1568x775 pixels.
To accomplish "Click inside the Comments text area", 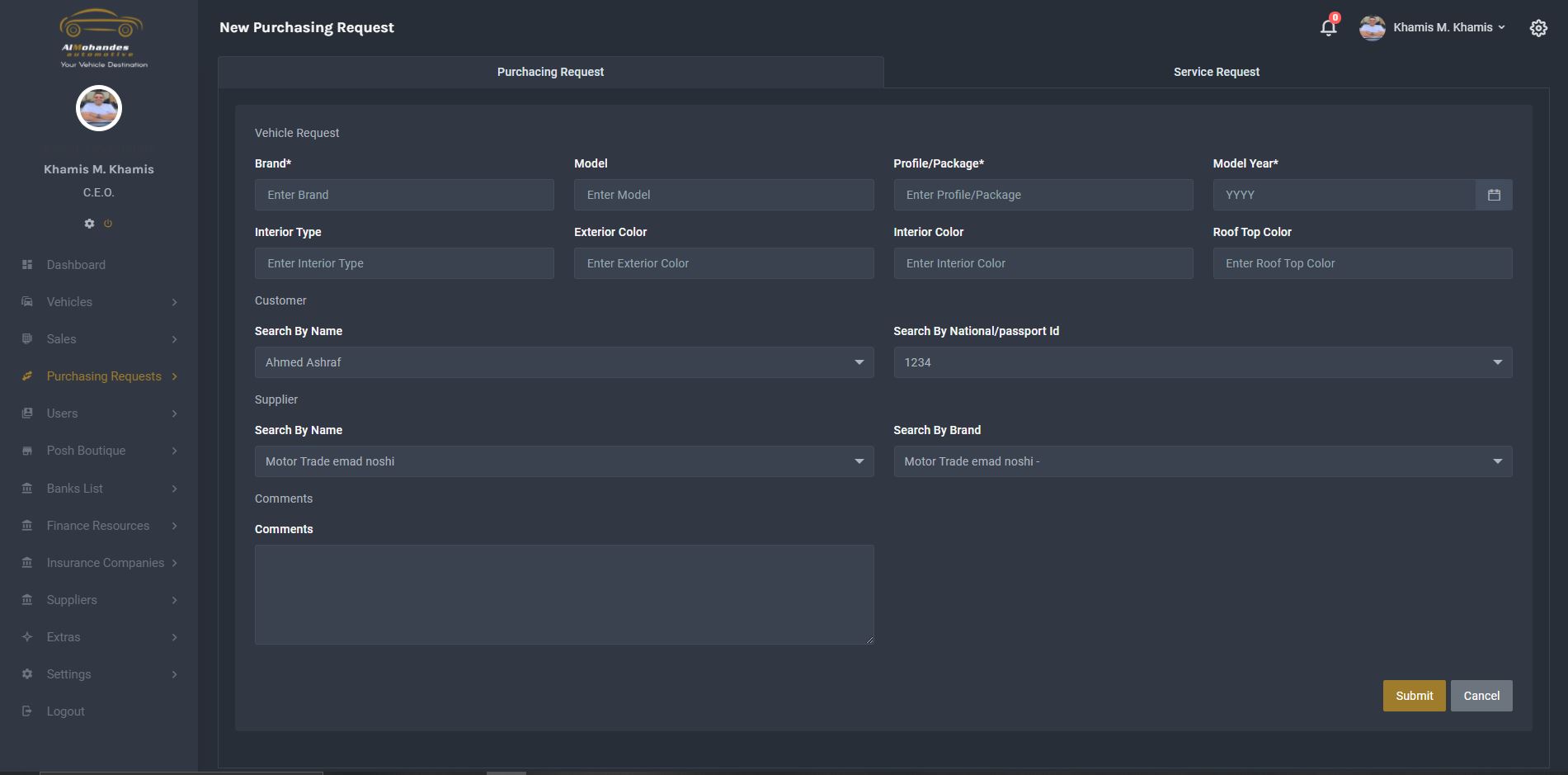I will coord(564,594).
